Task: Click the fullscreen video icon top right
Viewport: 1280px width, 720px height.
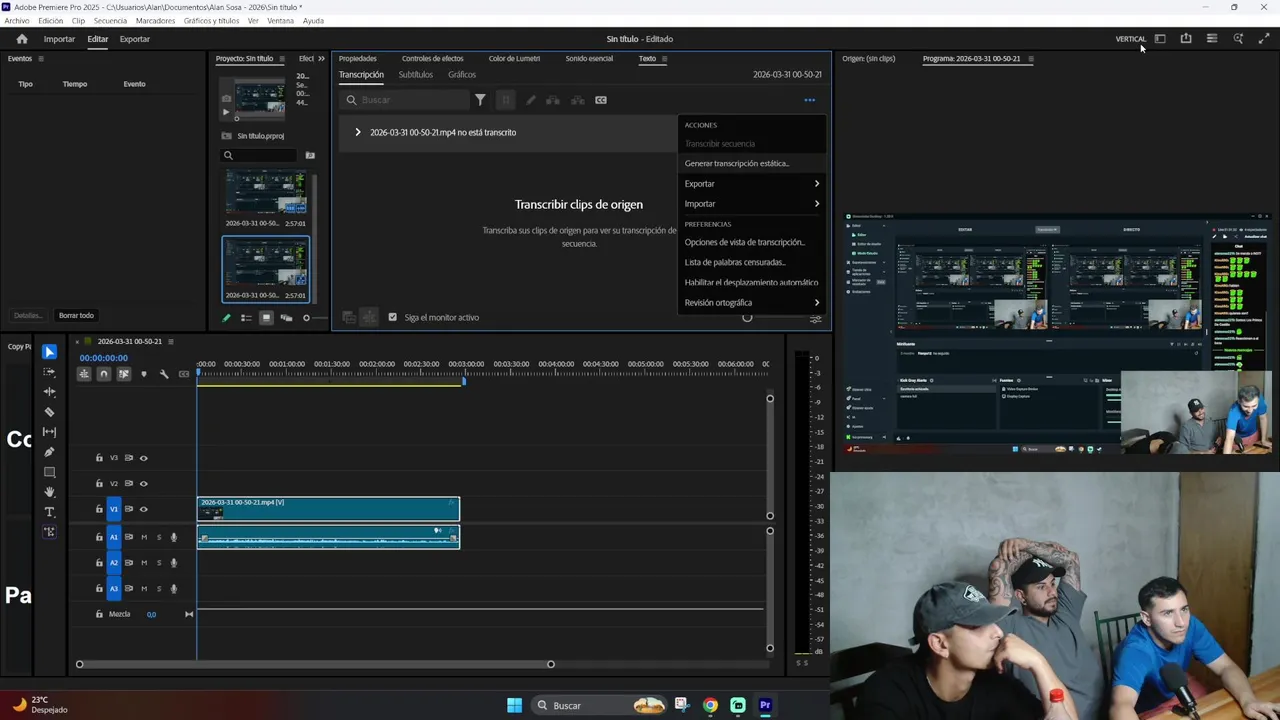Action: tap(1264, 39)
